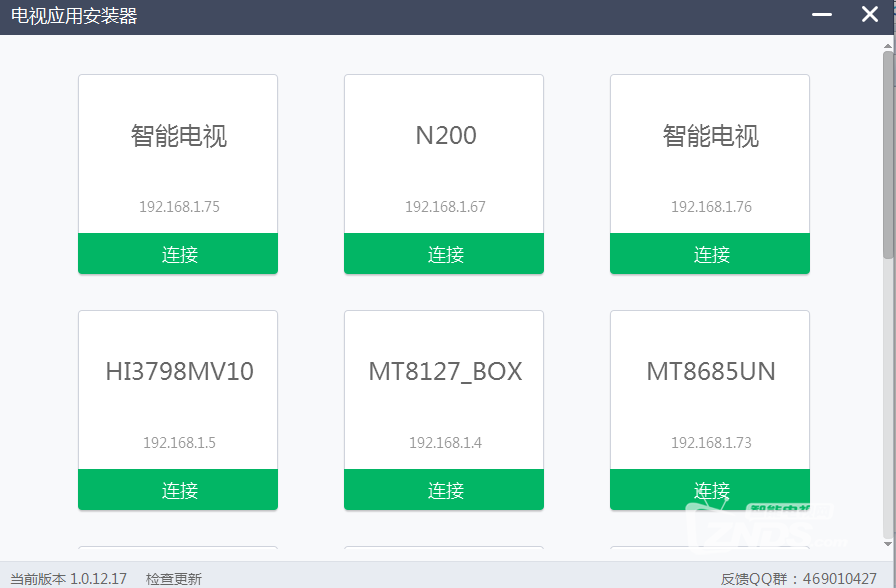Click the IP address 192.168.1.73
Screen dimensions: 896x588
(x=711, y=442)
